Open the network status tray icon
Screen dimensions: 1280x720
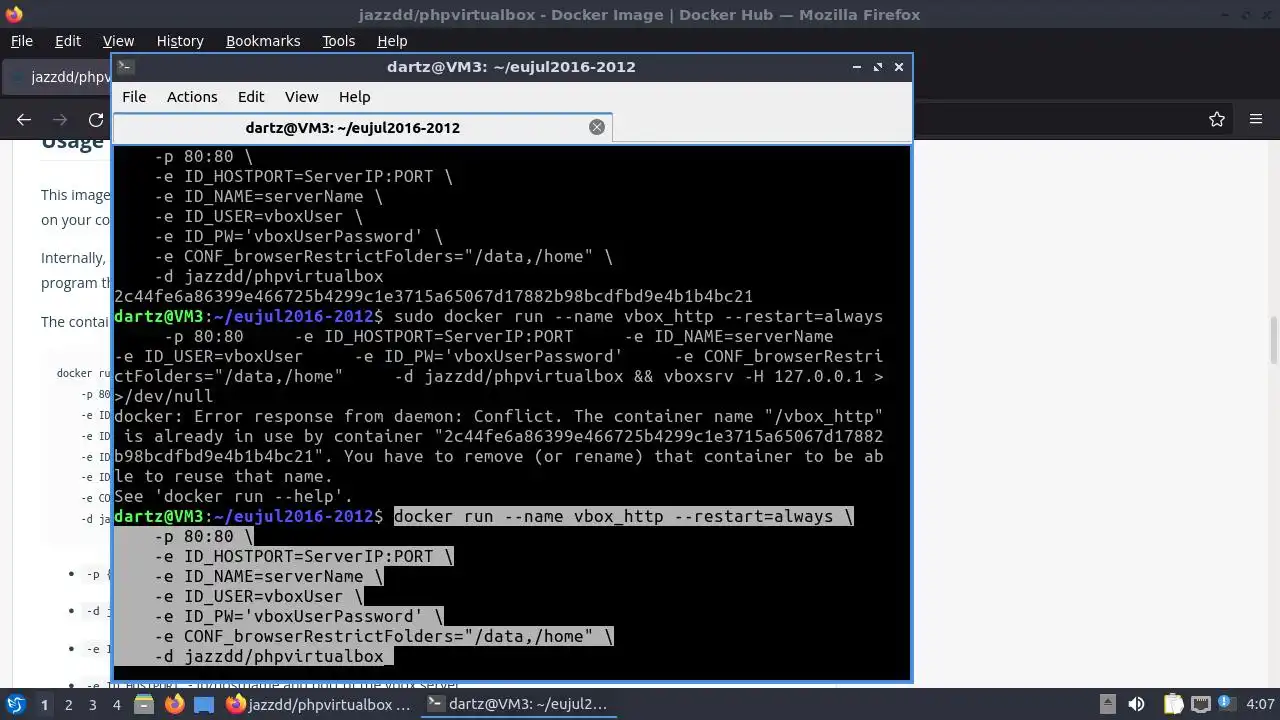[1201, 704]
